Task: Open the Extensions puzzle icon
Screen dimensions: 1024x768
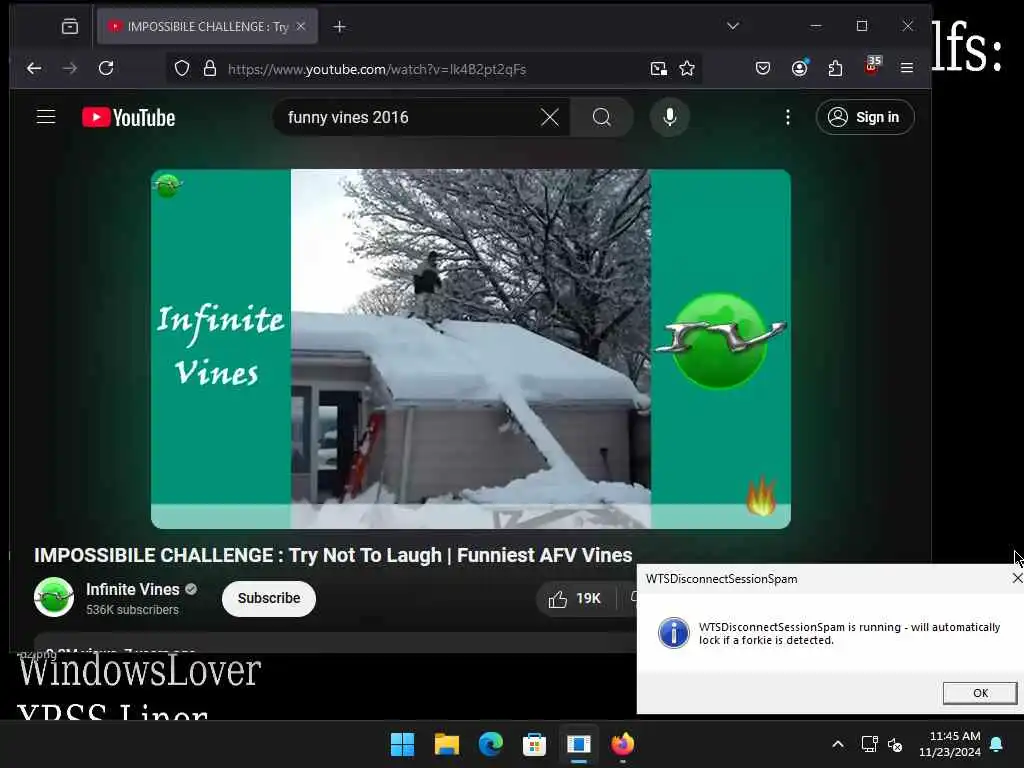Action: coord(835,68)
